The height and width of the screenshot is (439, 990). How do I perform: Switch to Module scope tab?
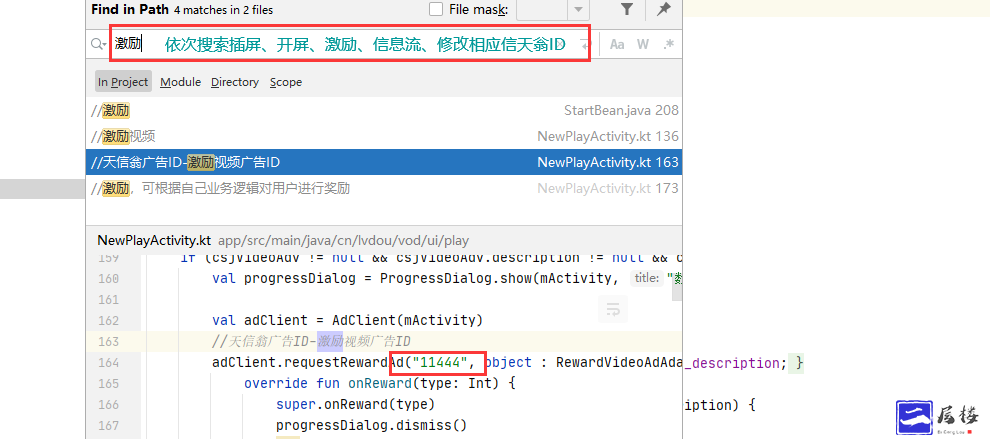[x=181, y=82]
